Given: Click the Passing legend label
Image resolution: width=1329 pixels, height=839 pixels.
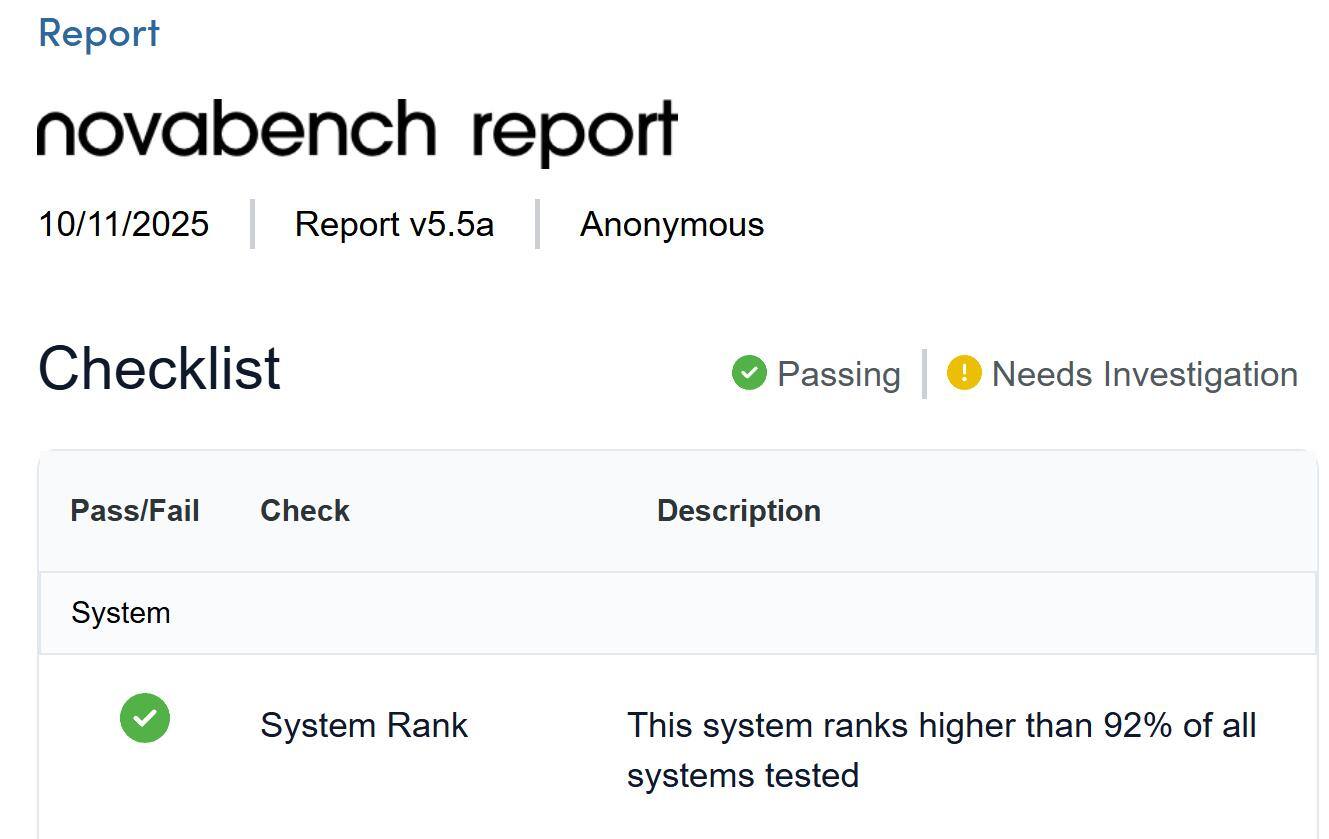Looking at the screenshot, I should click(838, 374).
